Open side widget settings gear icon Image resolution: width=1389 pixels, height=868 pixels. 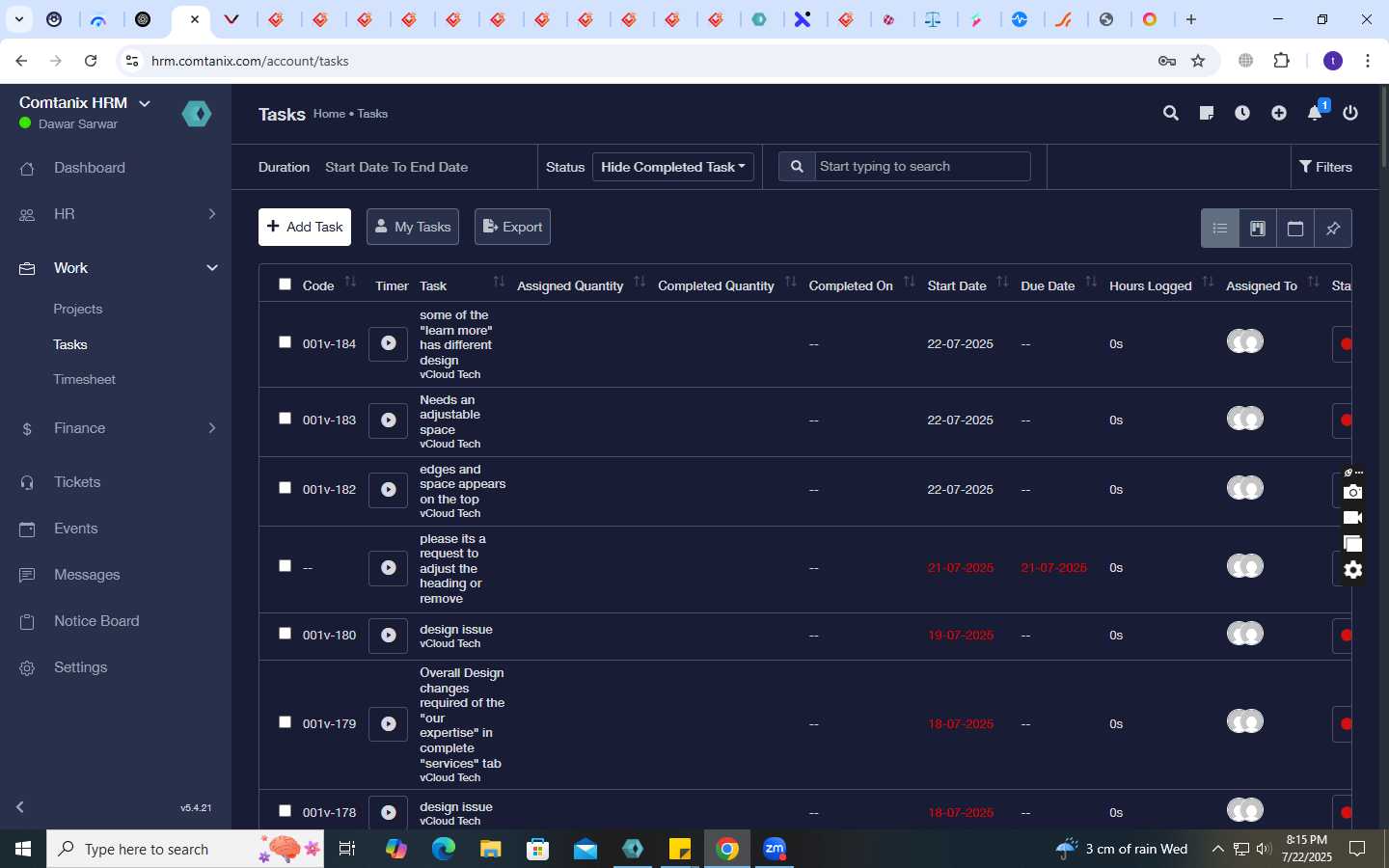coord(1353,570)
